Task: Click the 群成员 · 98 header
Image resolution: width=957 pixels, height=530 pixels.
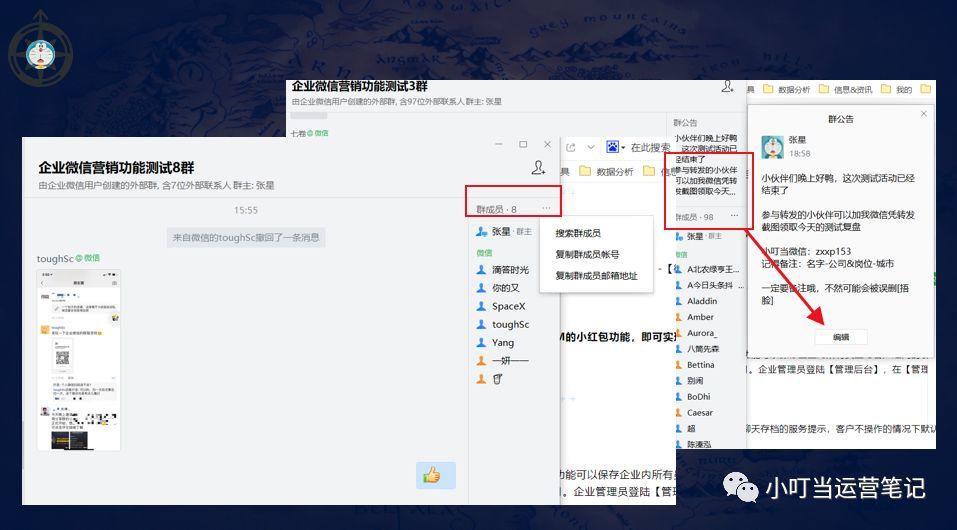Action: (x=694, y=217)
